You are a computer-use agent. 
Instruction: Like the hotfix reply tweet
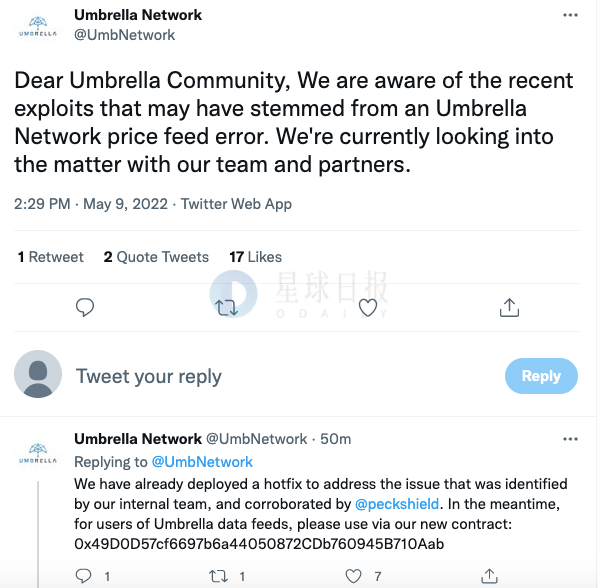point(353,576)
